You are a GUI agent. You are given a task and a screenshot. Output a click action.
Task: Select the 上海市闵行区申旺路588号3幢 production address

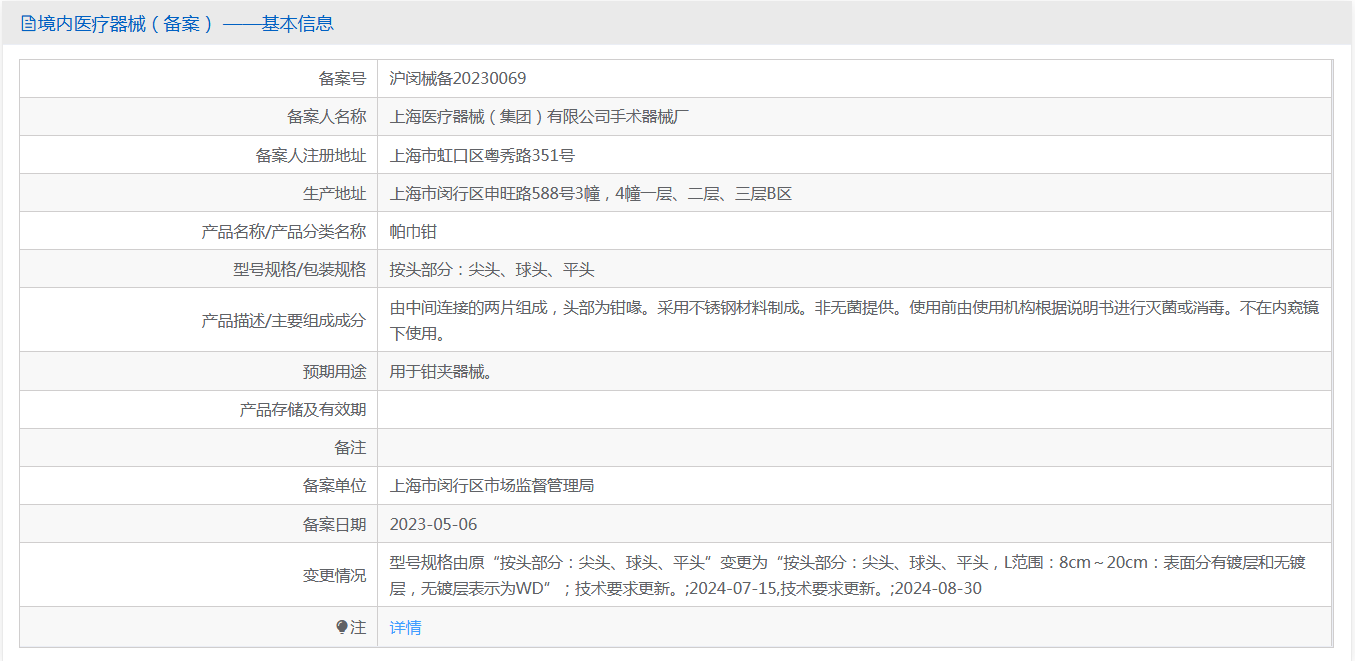(591, 194)
